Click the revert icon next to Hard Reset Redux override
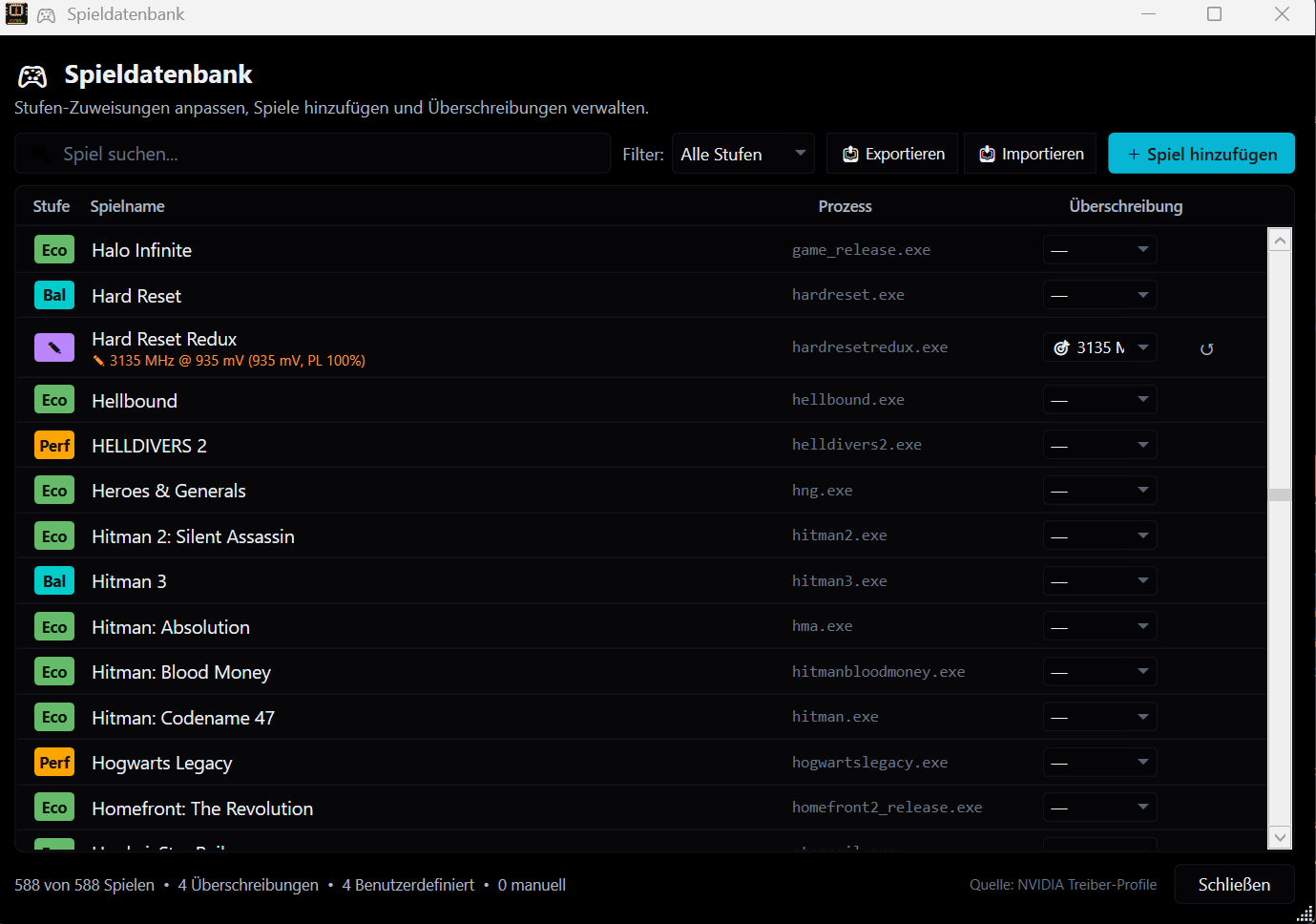 coord(1206,347)
